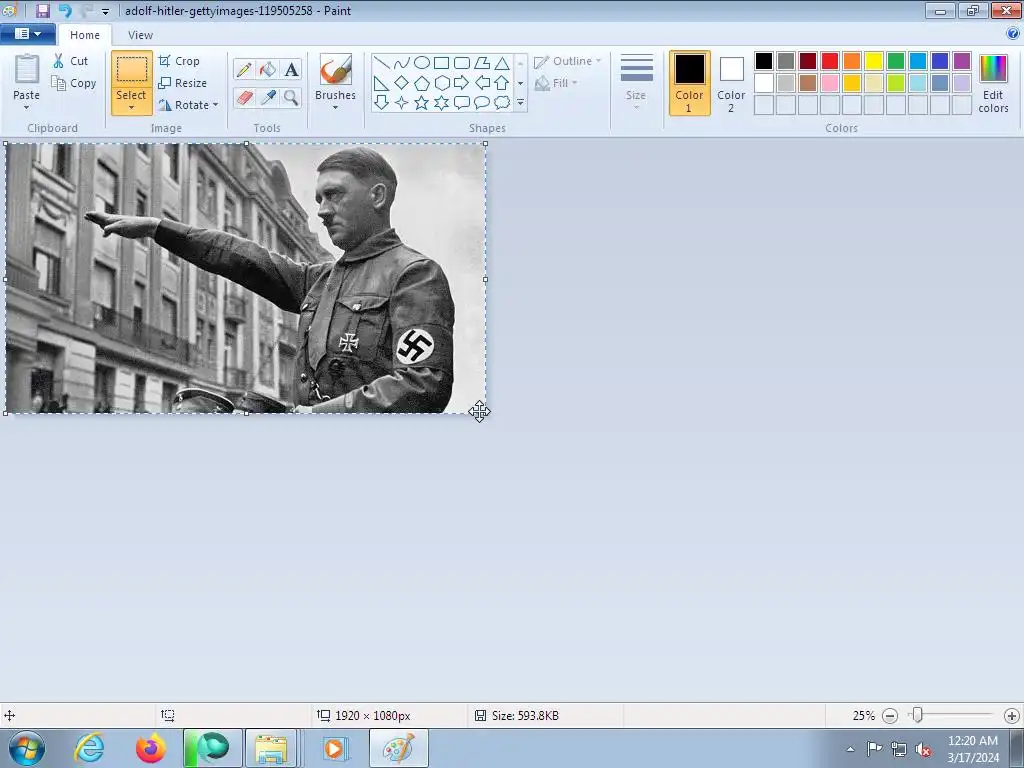Open Edit colors dialog

993,83
